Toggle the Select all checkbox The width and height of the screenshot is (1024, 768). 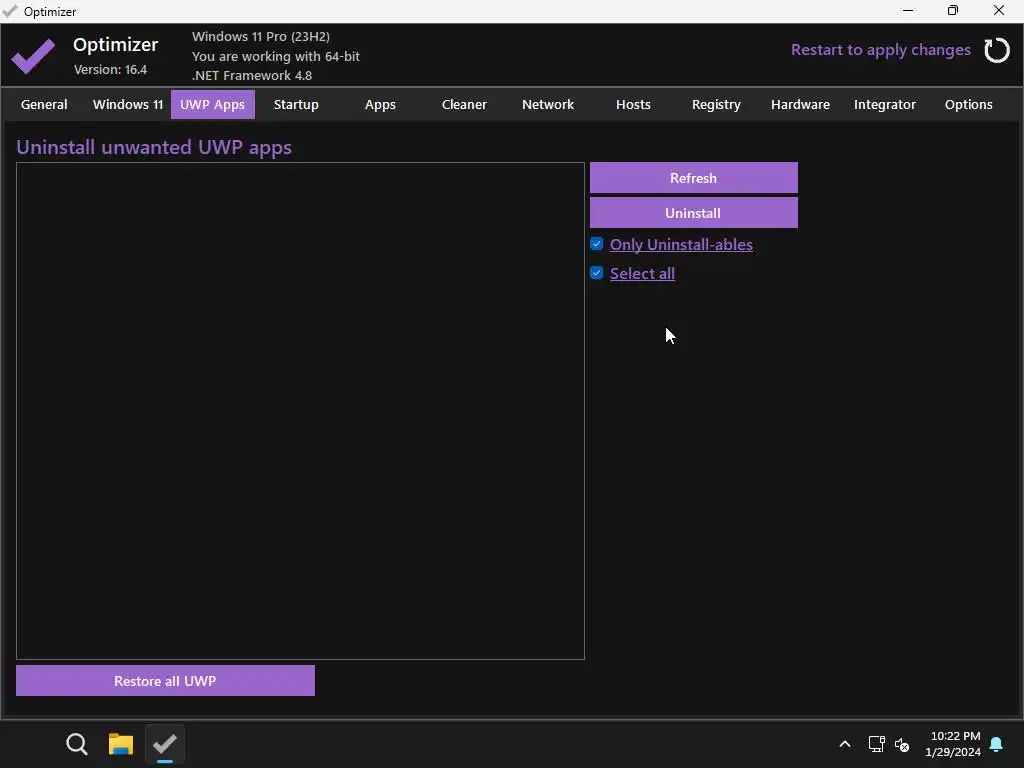pos(596,272)
